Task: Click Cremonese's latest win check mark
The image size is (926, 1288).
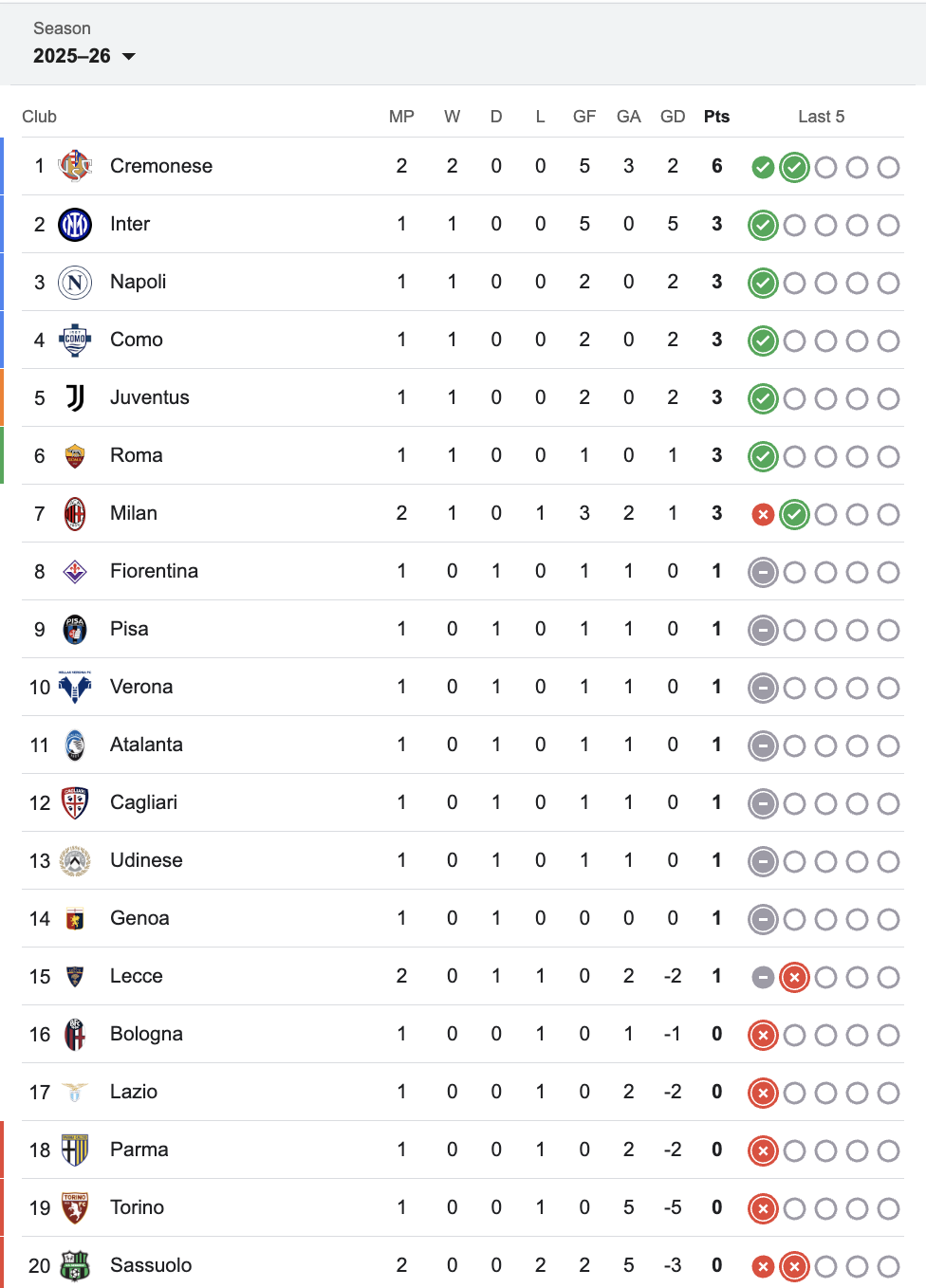Action: (x=794, y=168)
